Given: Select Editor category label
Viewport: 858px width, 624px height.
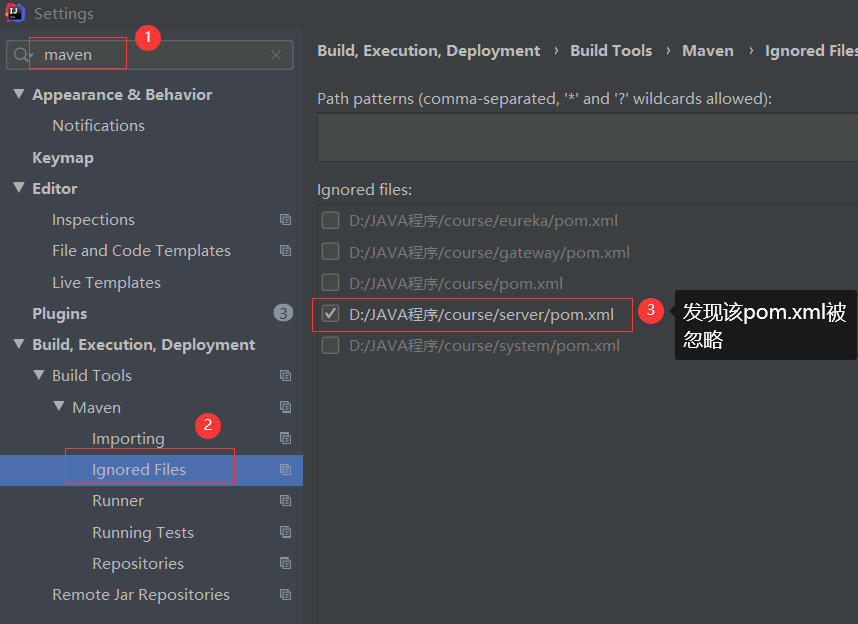Looking at the screenshot, I should pyautogui.click(x=55, y=189).
